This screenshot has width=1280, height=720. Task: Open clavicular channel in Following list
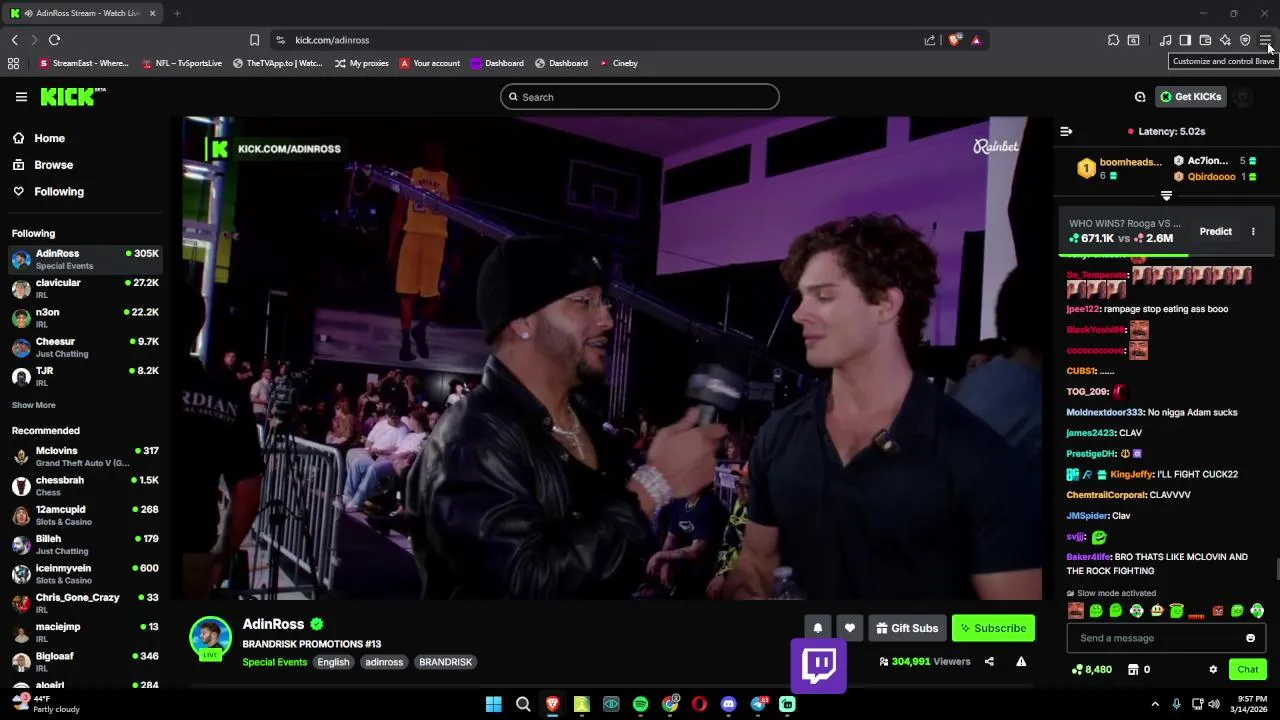point(85,289)
